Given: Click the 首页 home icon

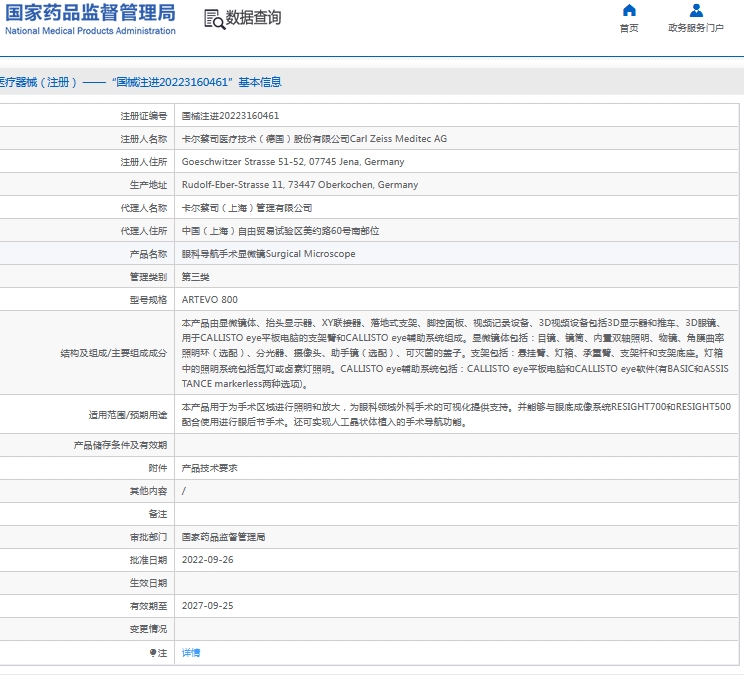Looking at the screenshot, I should pyautogui.click(x=628, y=11).
